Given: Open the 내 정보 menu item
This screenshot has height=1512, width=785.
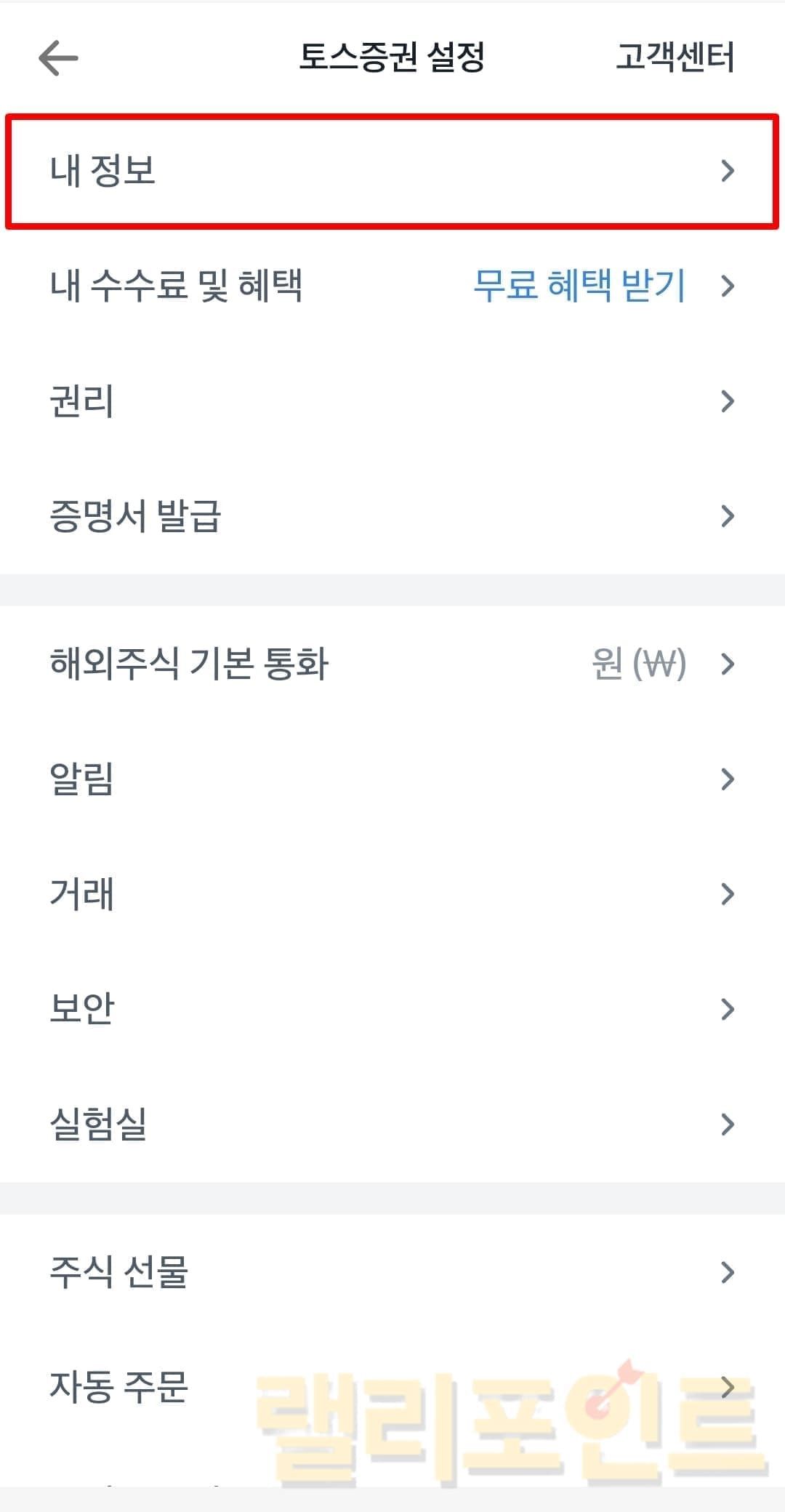Looking at the screenshot, I should click(102, 171).
